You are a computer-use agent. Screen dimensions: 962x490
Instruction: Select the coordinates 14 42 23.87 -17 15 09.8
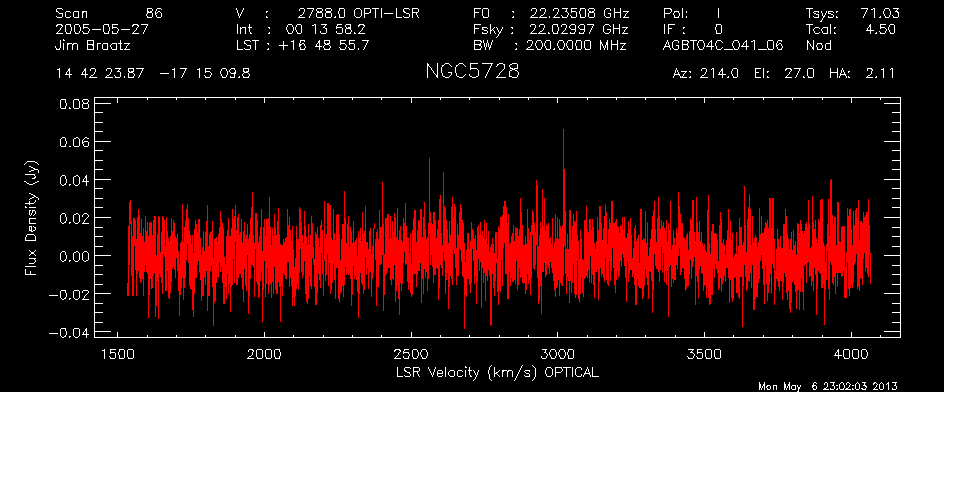(x=153, y=74)
